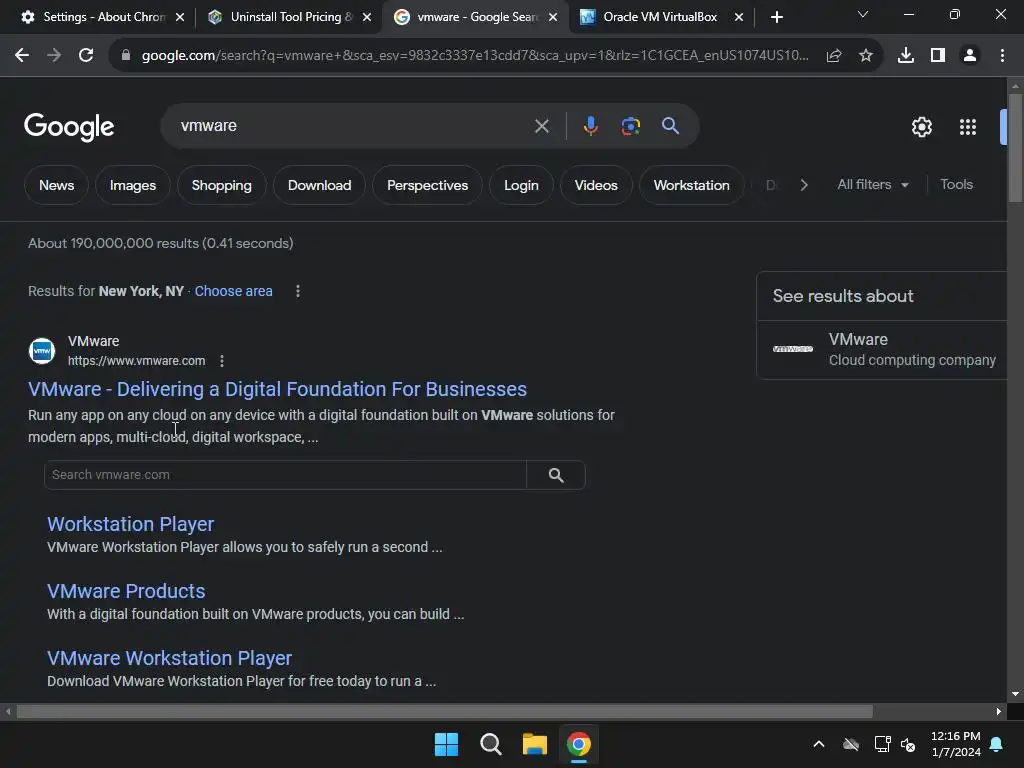Screen dimensions: 1024x768
Task: Select the Download filter chip
Action: click(319, 185)
